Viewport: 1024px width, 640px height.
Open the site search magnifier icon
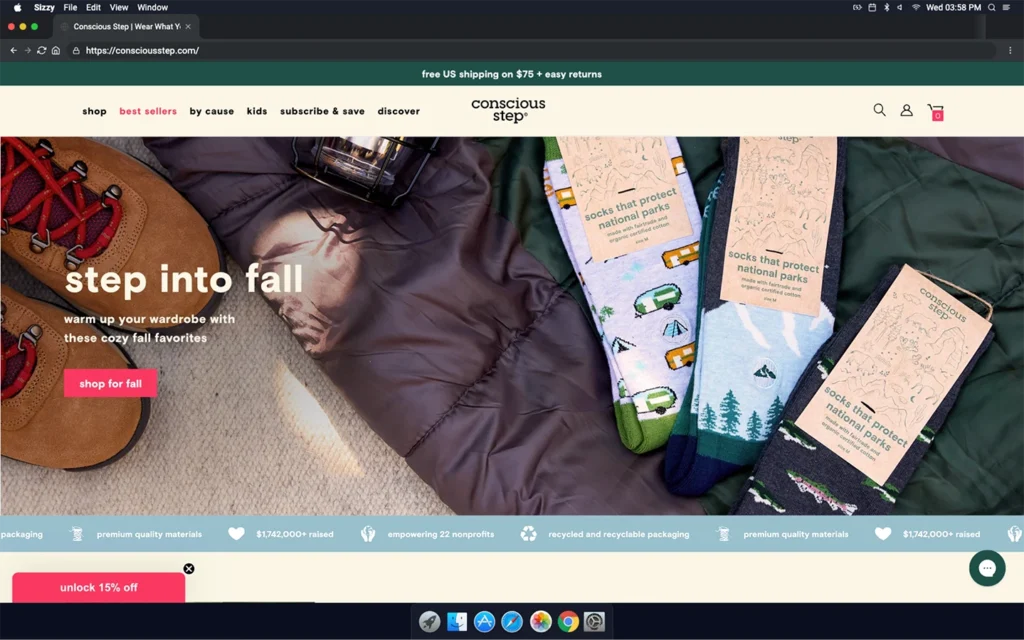(x=879, y=110)
